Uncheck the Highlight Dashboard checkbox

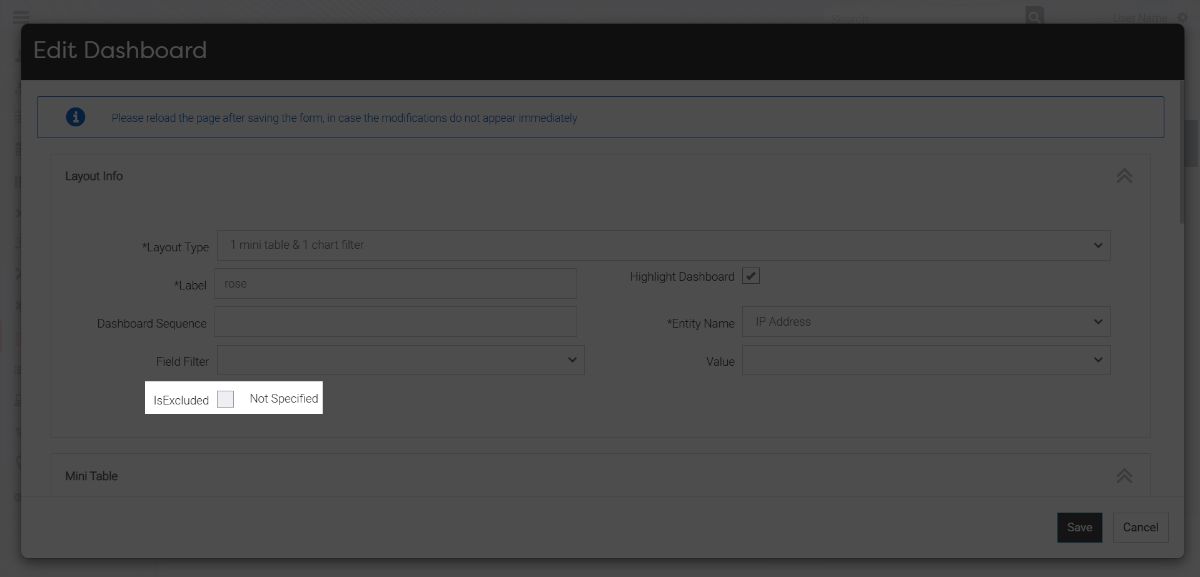pos(750,274)
